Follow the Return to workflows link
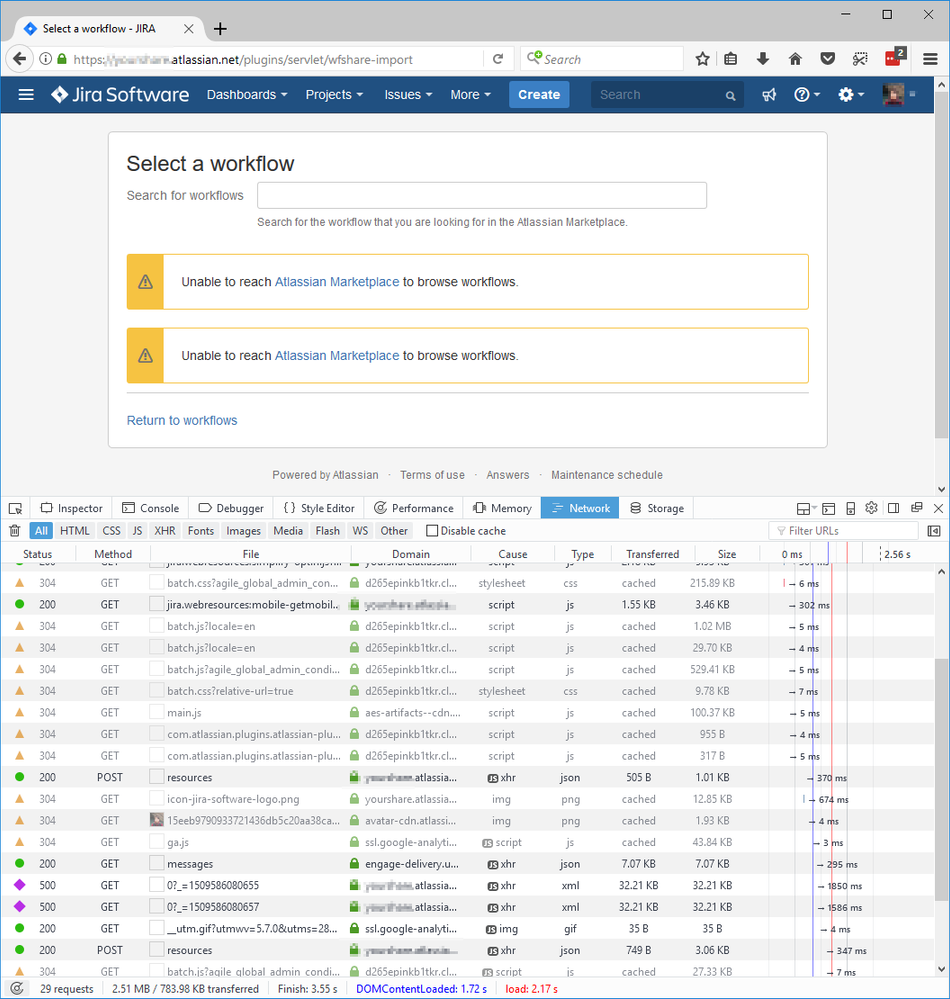 [182, 421]
